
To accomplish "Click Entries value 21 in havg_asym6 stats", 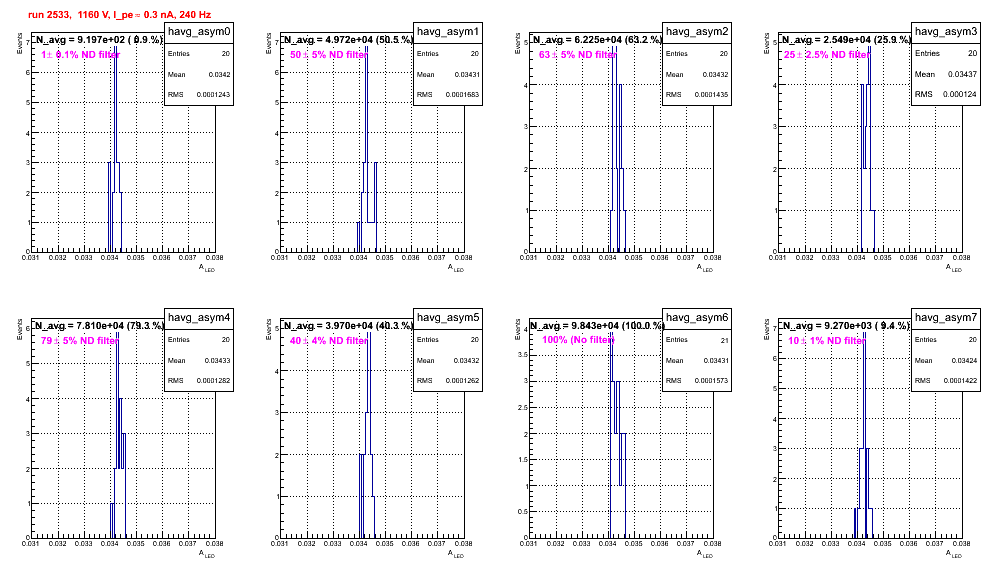I will [725, 341].
